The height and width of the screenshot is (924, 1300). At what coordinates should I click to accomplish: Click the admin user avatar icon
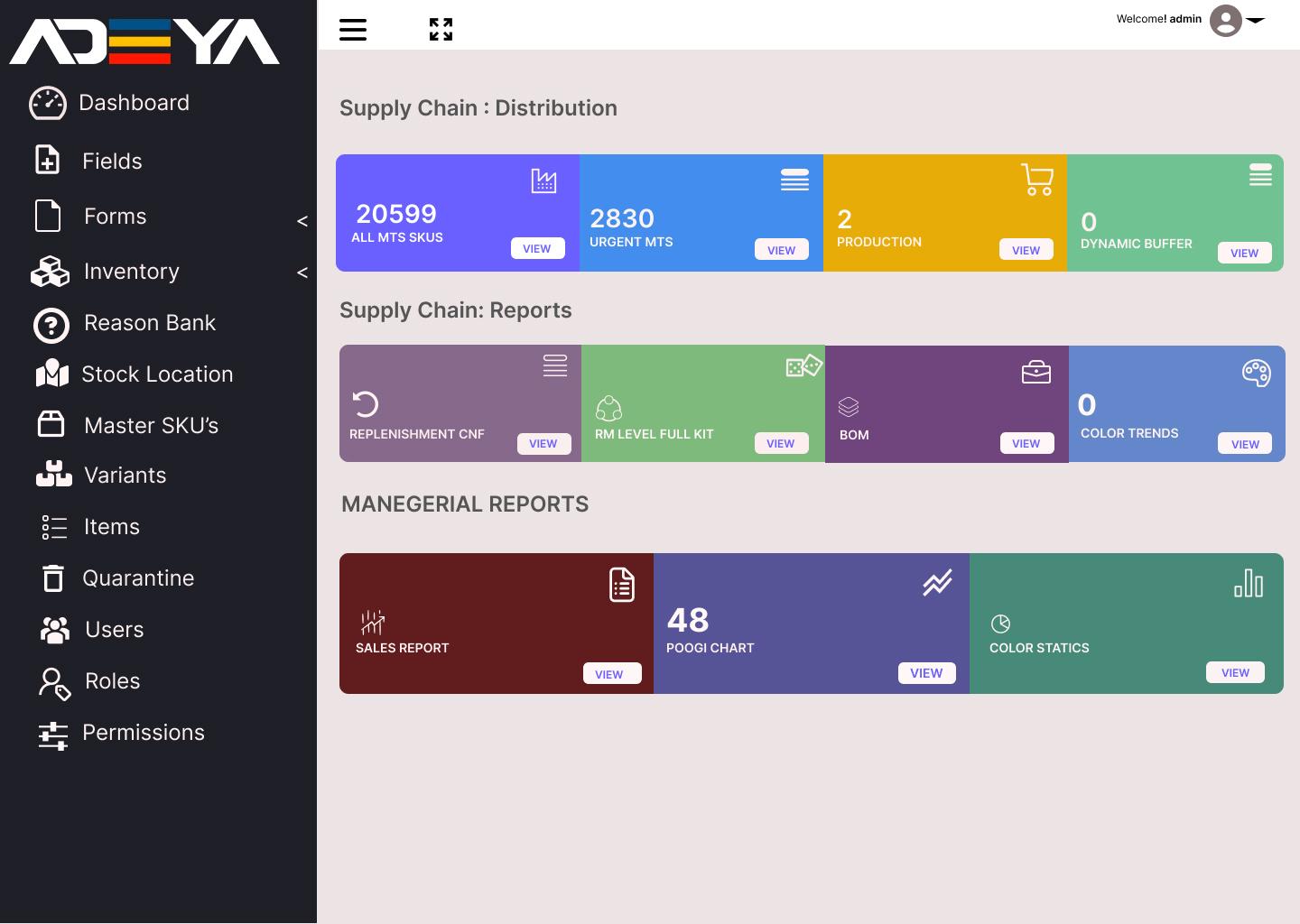[x=1225, y=20]
